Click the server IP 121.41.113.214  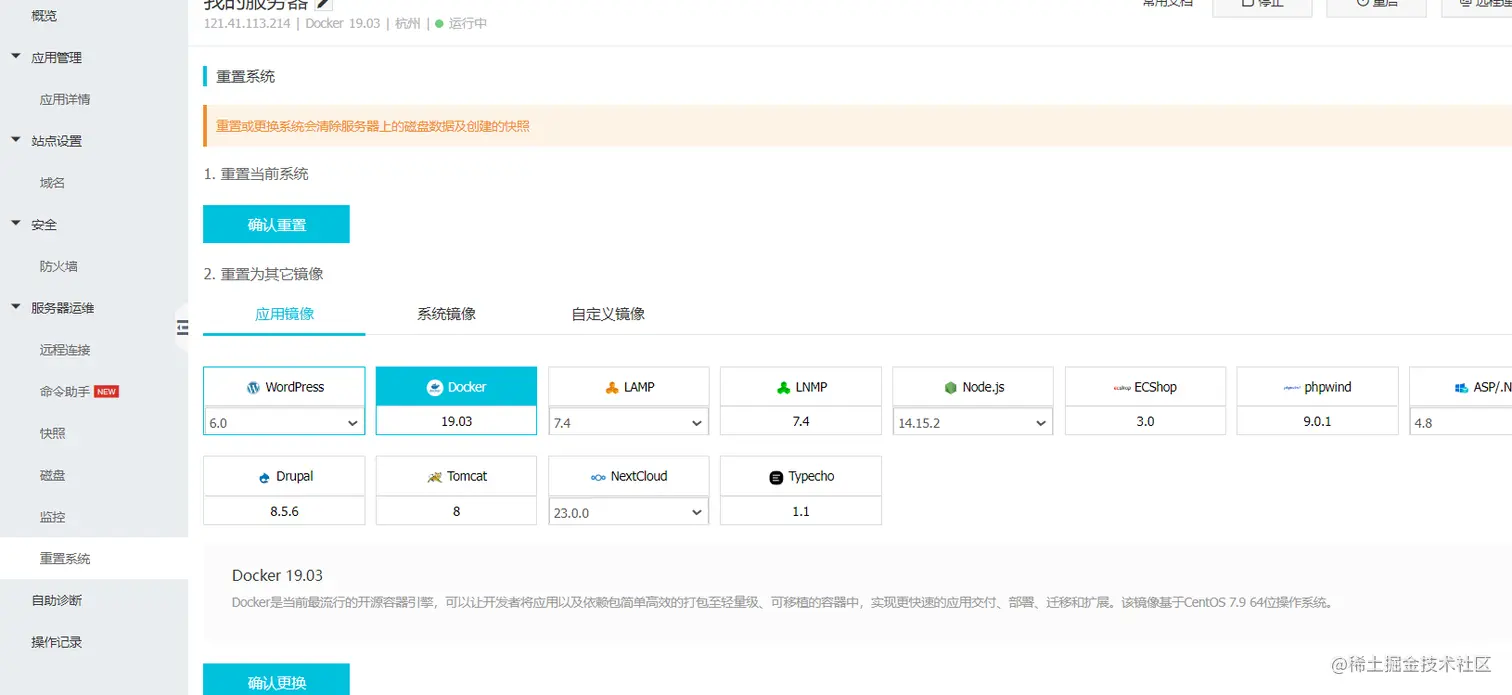(x=247, y=23)
